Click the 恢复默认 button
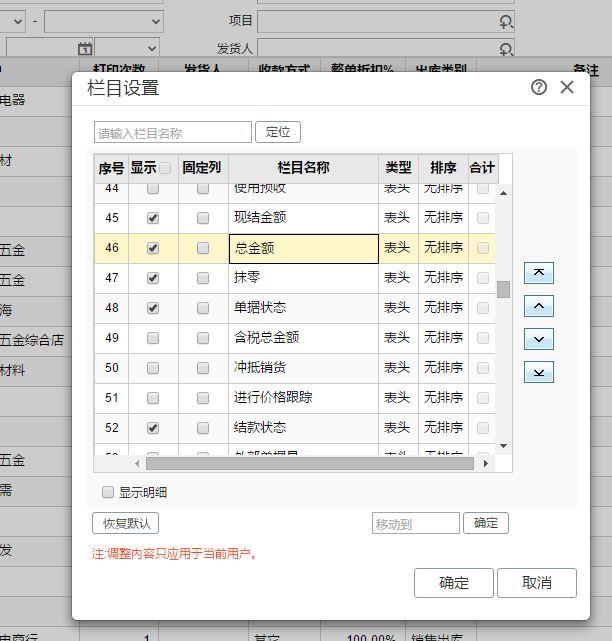This screenshot has height=641, width=612. coord(126,523)
